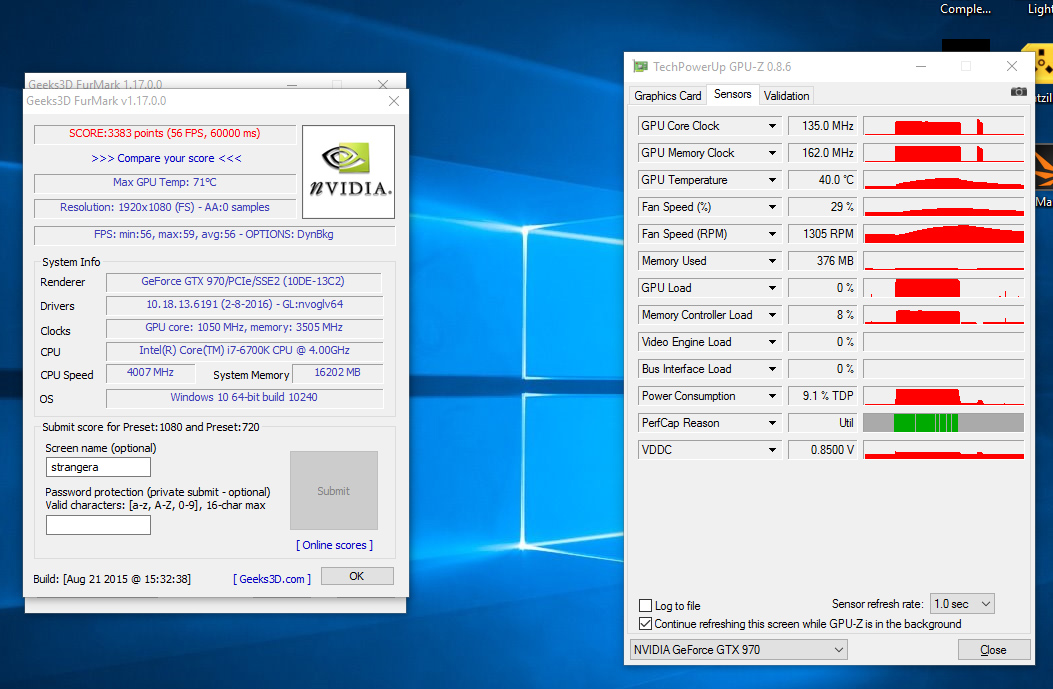Viewport: 1053px width, 689px height.
Task: Uncheck Continue refreshing in background option
Action: click(x=645, y=624)
